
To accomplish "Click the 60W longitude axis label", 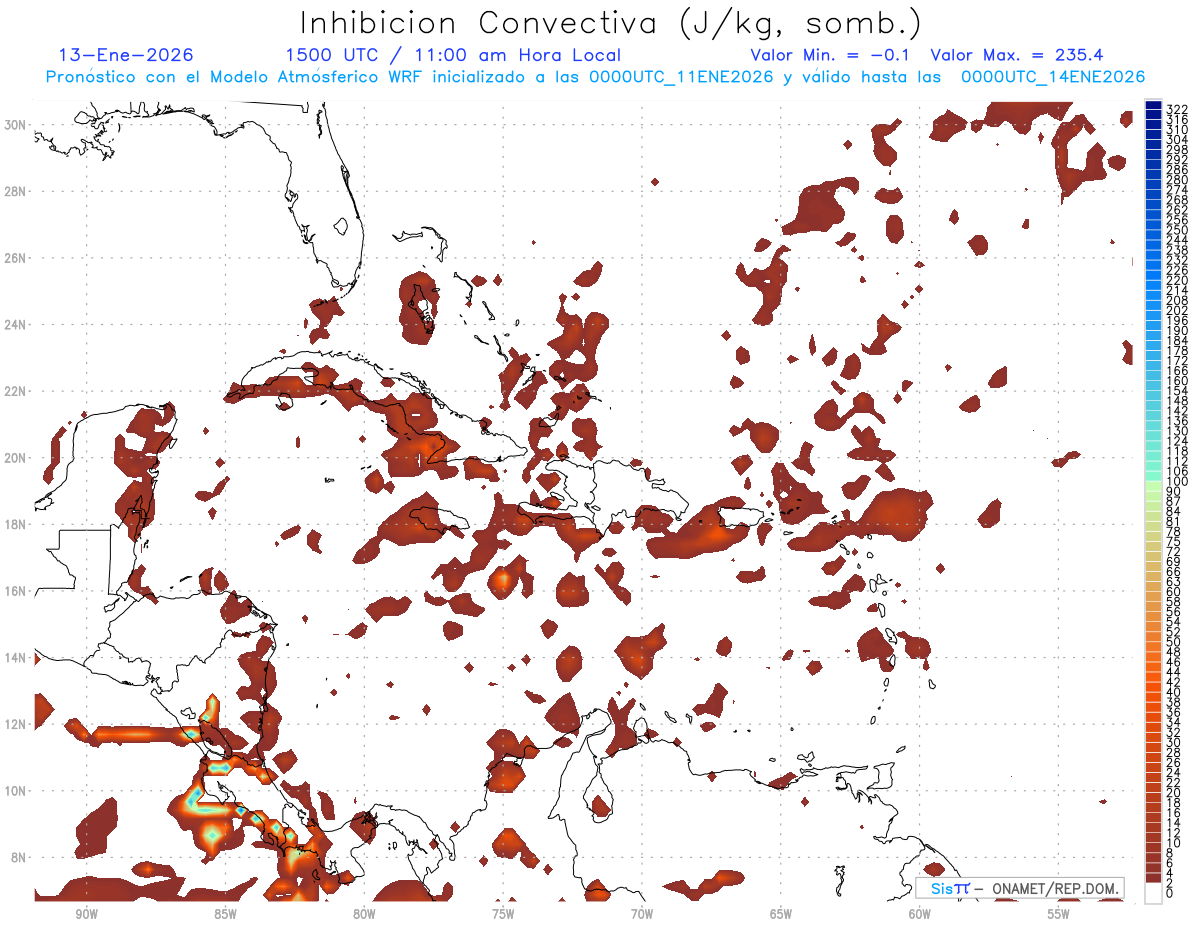I will click(x=920, y=914).
